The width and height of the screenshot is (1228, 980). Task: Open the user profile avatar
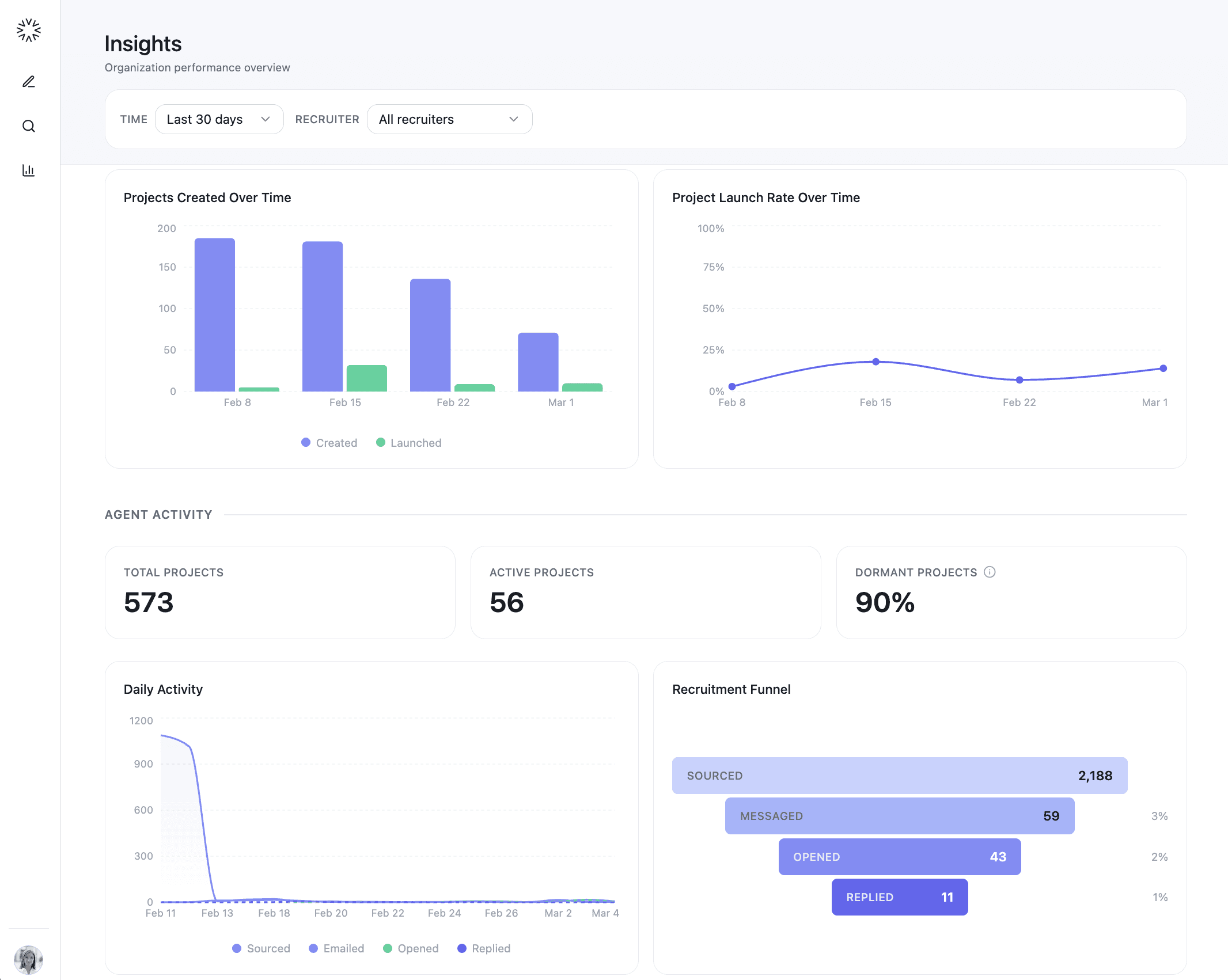click(29, 959)
